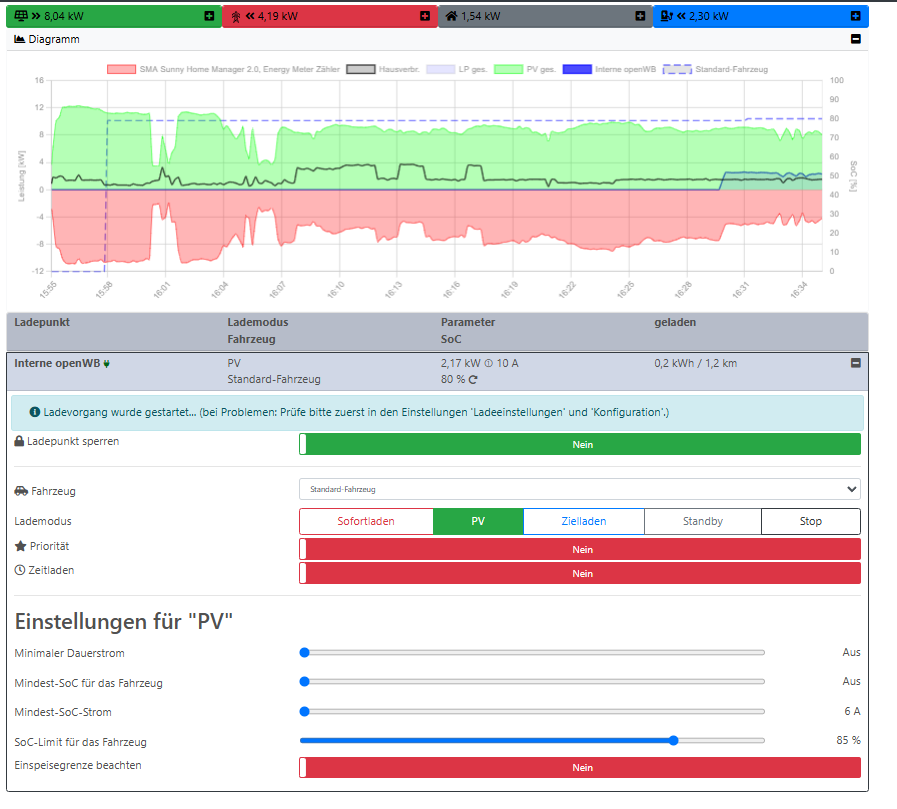The width and height of the screenshot is (897, 809).
Task: Click the clock icon next to Zeitladen
Action: pos(20,570)
